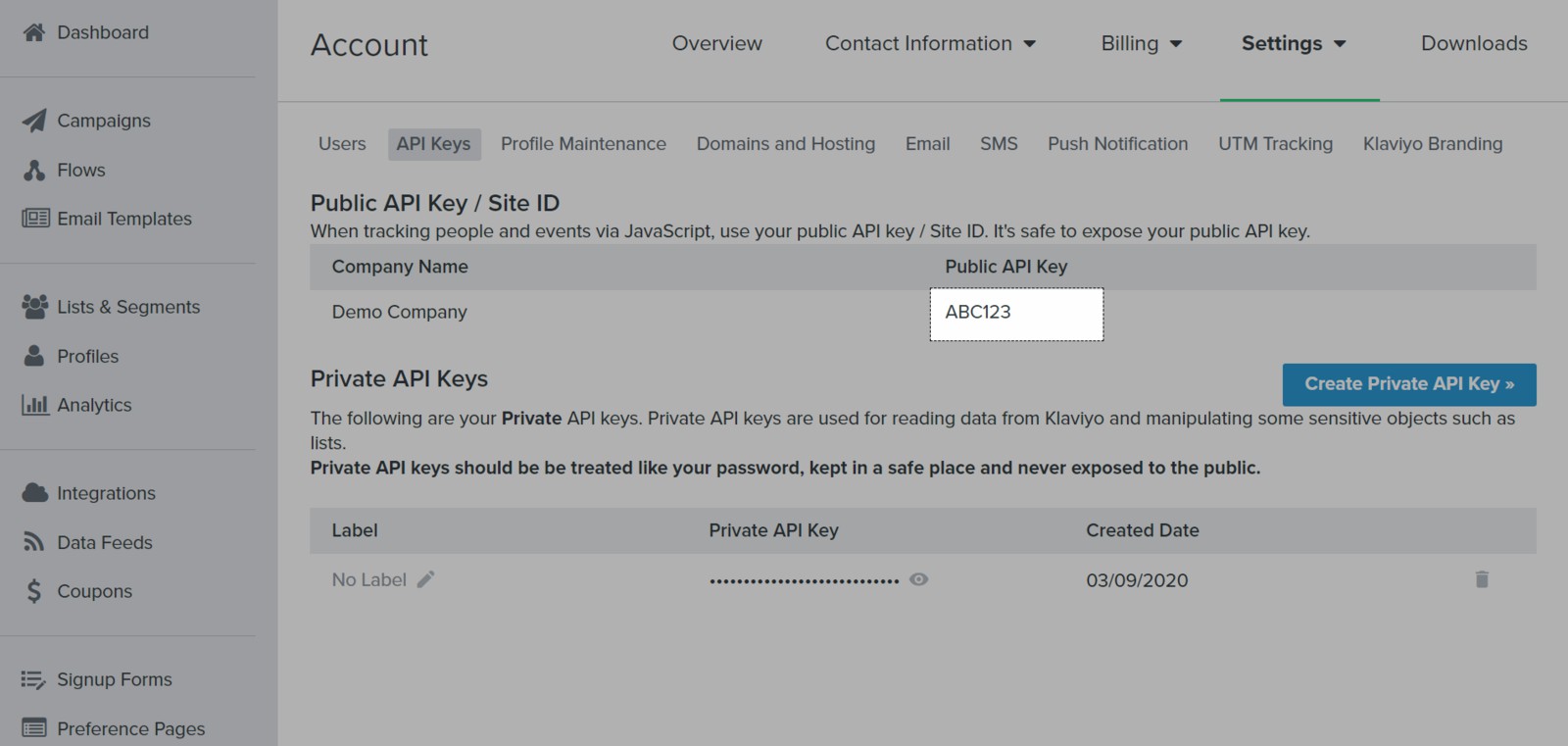Edit the No Label pencil icon
The height and width of the screenshot is (746, 1568).
[425, 579]
